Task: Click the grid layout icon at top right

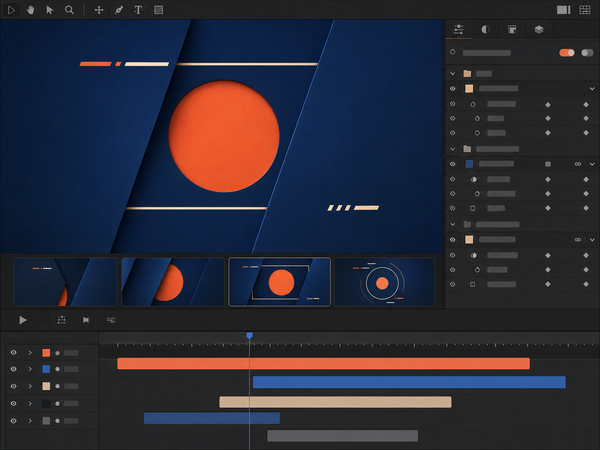Action: tap(585, 10)
